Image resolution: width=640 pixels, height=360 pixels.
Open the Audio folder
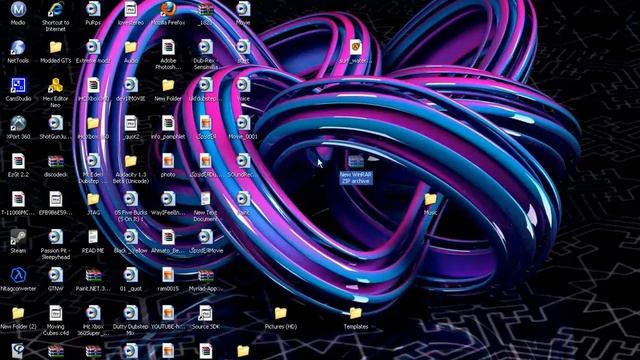pos(131,47)
